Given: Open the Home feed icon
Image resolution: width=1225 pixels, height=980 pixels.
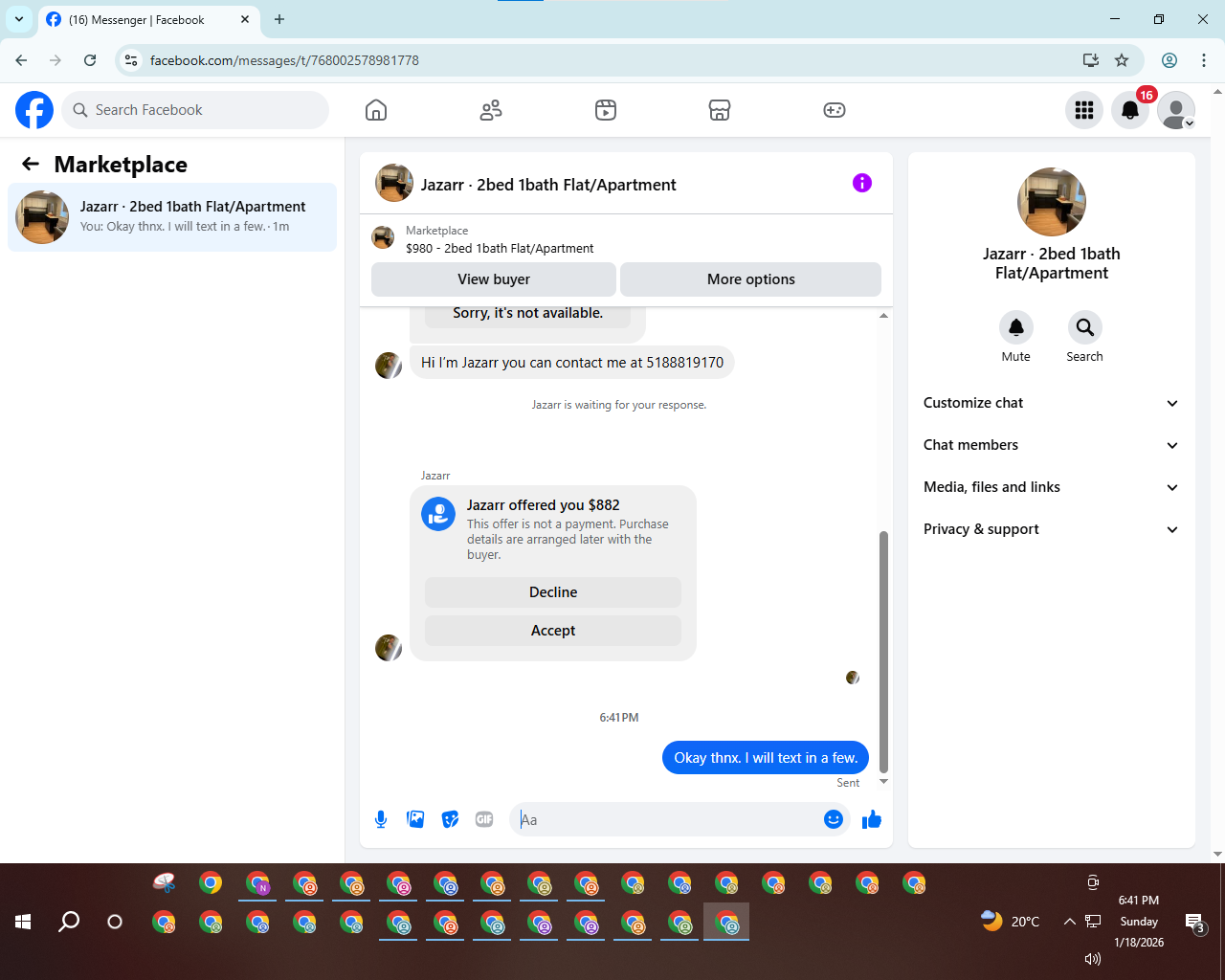Looking at the screenshot, I should pos(376,110).
